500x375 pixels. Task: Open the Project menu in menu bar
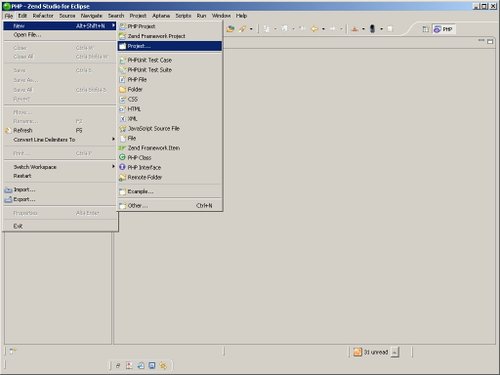pos(138,16)
